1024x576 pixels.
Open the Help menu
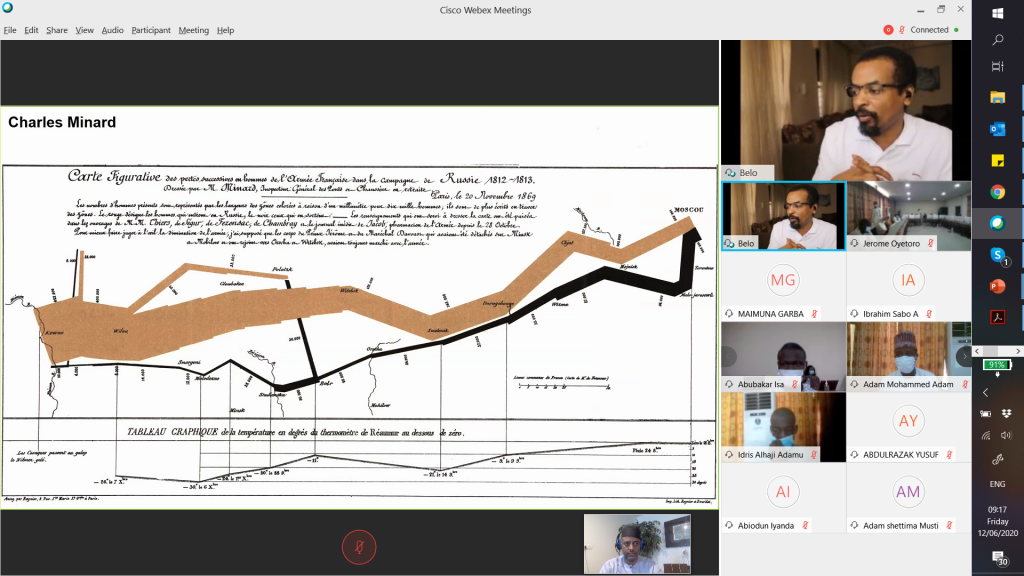coord(225,30)
